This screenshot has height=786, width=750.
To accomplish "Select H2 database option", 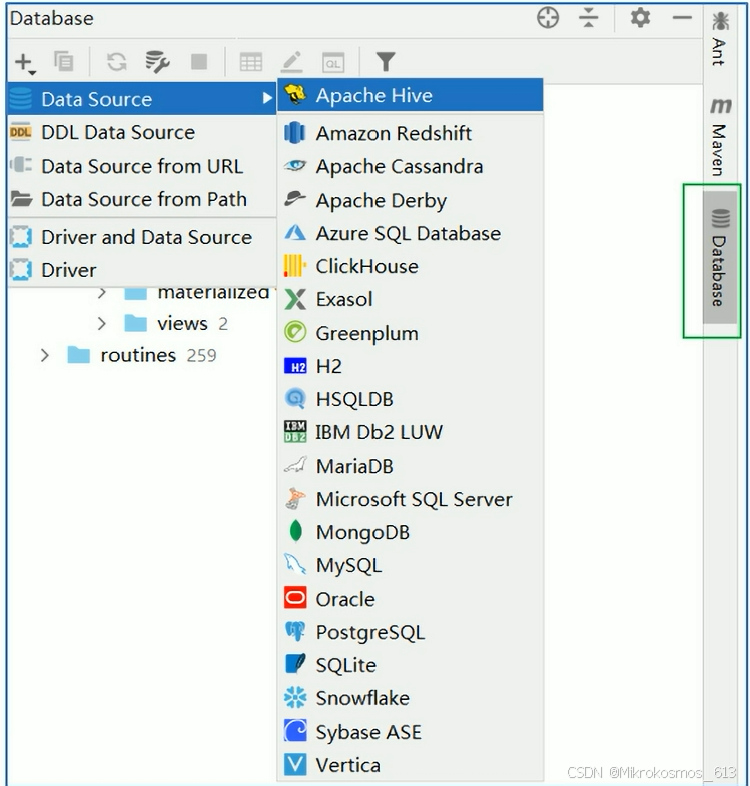I will coord(410,366).
